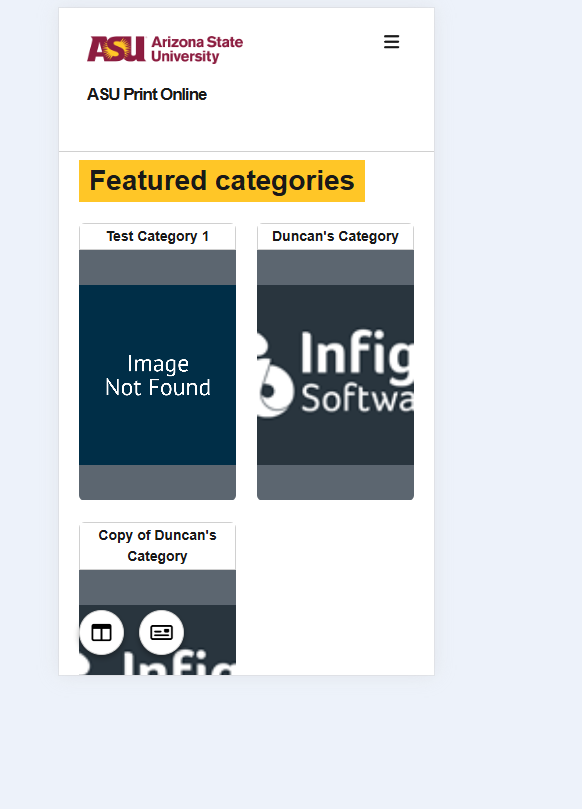Image resolution: width=582 pixels, height=809 pixels.
Task: Click the yellow highlight behind Featured categories
Action: (221, 181)
